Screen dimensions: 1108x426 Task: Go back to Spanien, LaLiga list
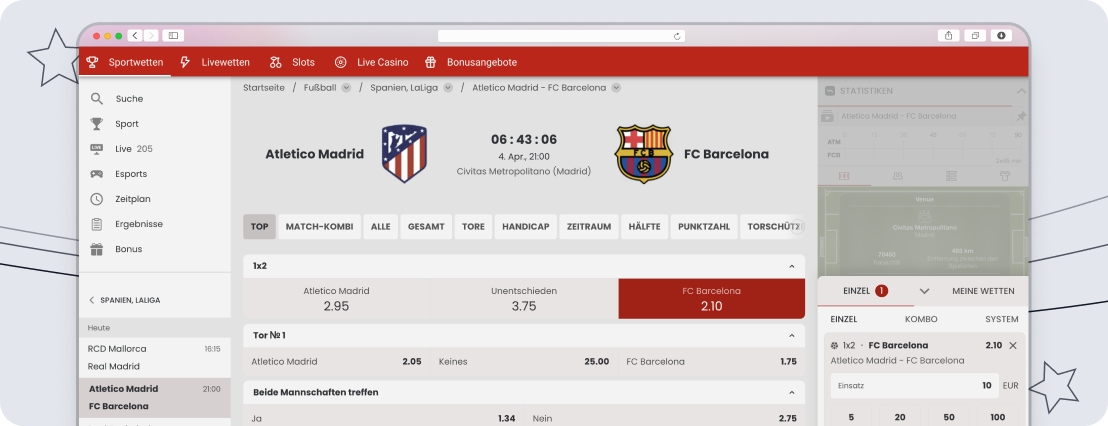pos(92,300)
